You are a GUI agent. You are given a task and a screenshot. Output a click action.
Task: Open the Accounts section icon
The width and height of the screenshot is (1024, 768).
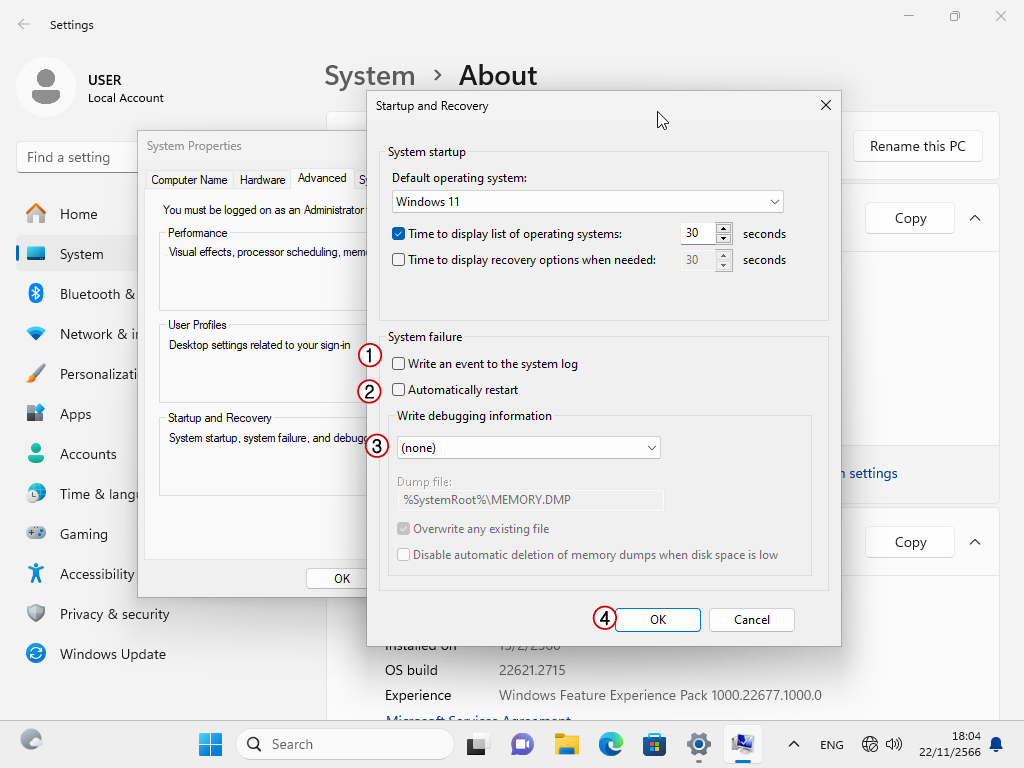(x=36, y=454)
